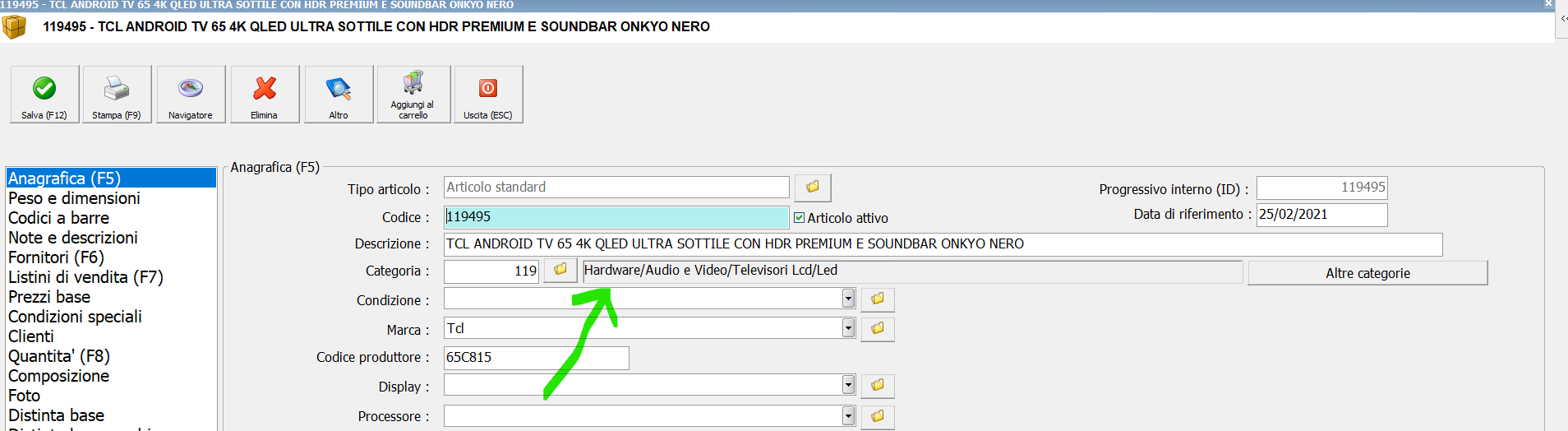1568x431 pixels.
Task: Click the Uscita (ESC) button
Action: (x=488, y=95)
